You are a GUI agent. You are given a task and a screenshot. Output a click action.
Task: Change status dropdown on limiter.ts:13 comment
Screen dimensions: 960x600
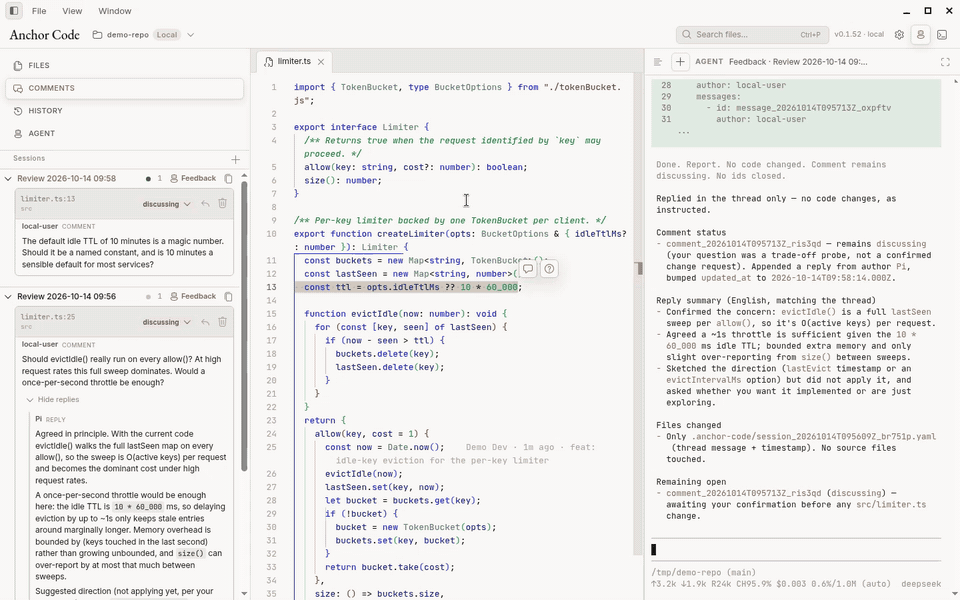tap(167, 204)
